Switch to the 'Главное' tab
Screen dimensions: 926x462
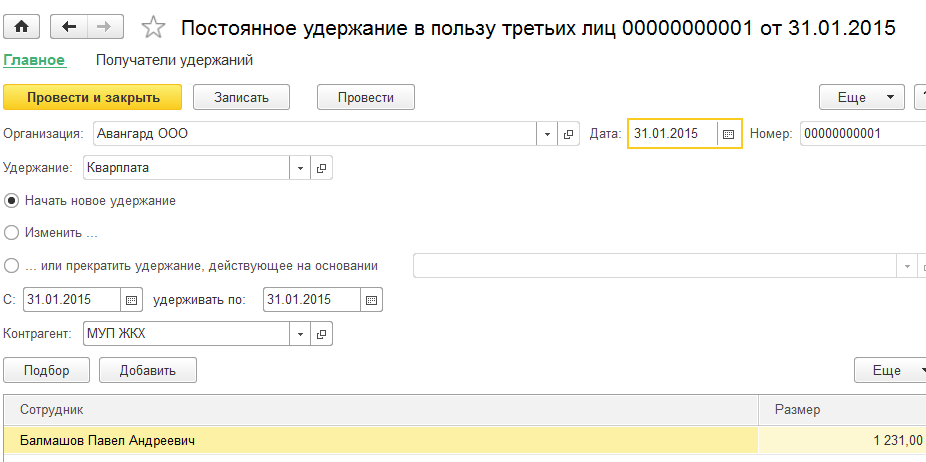34,60
